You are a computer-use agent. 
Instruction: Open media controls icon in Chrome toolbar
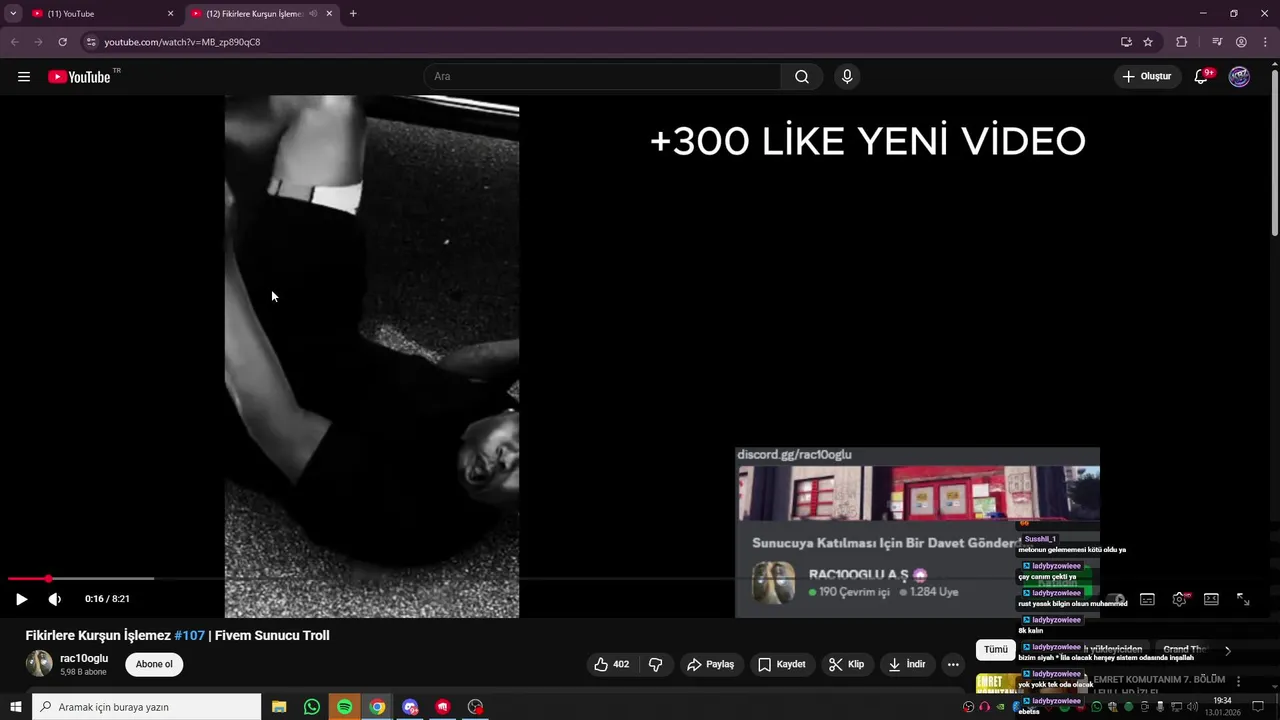(1217, 42)
